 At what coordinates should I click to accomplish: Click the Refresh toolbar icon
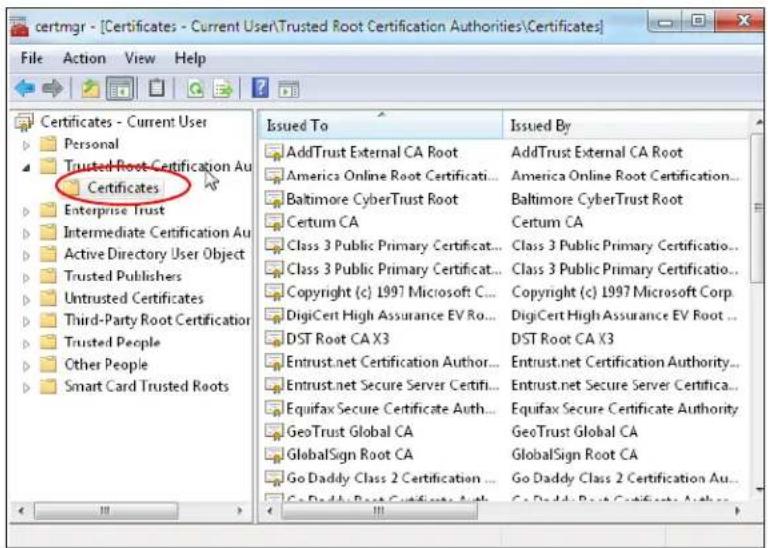tap(195, 89)
